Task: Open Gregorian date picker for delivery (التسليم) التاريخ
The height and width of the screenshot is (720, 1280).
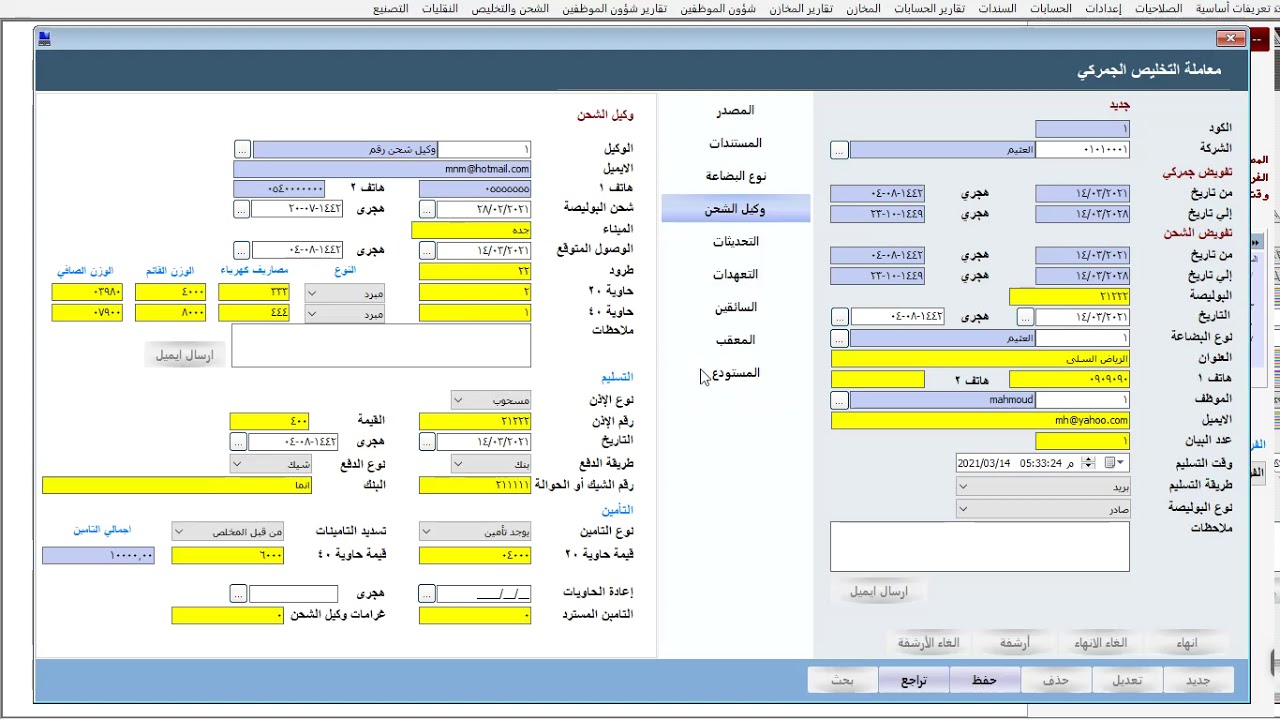Action: click(427, 442)
